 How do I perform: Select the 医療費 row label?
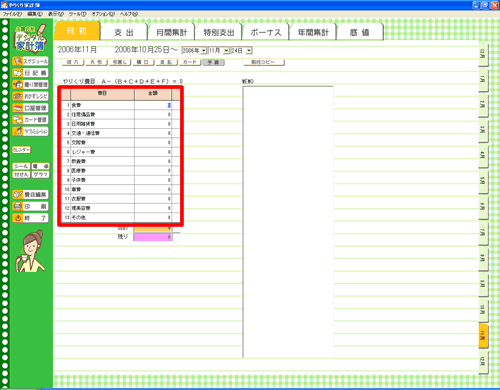coord(79,170)
